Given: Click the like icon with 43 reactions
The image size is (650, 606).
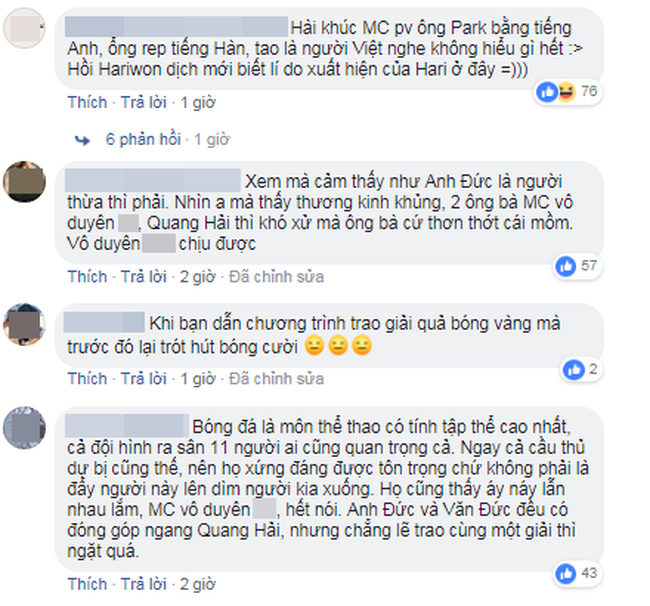Looking at the screenshot, I should (x=566, y=574).
